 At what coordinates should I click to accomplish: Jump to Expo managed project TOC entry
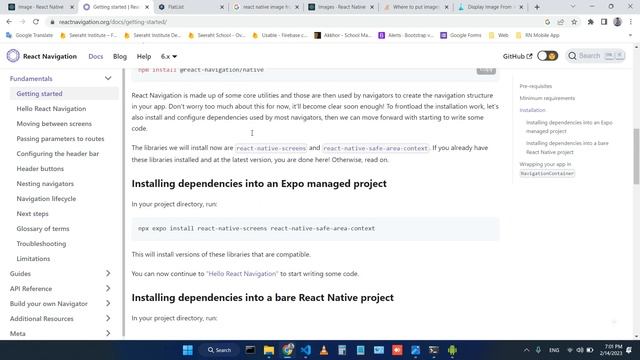(569, 127)
